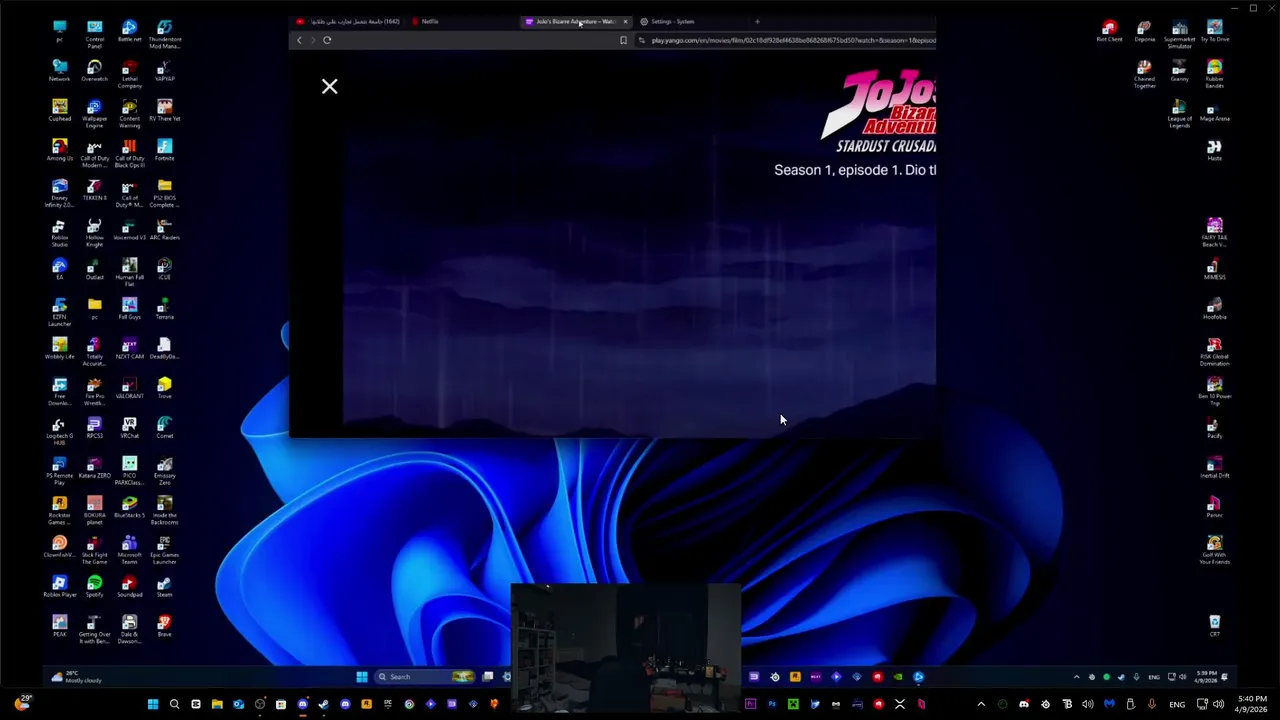Screen dimensions: 1280x720
Task: Open Overwatch desktop shortcut
Action: point(94,70)
